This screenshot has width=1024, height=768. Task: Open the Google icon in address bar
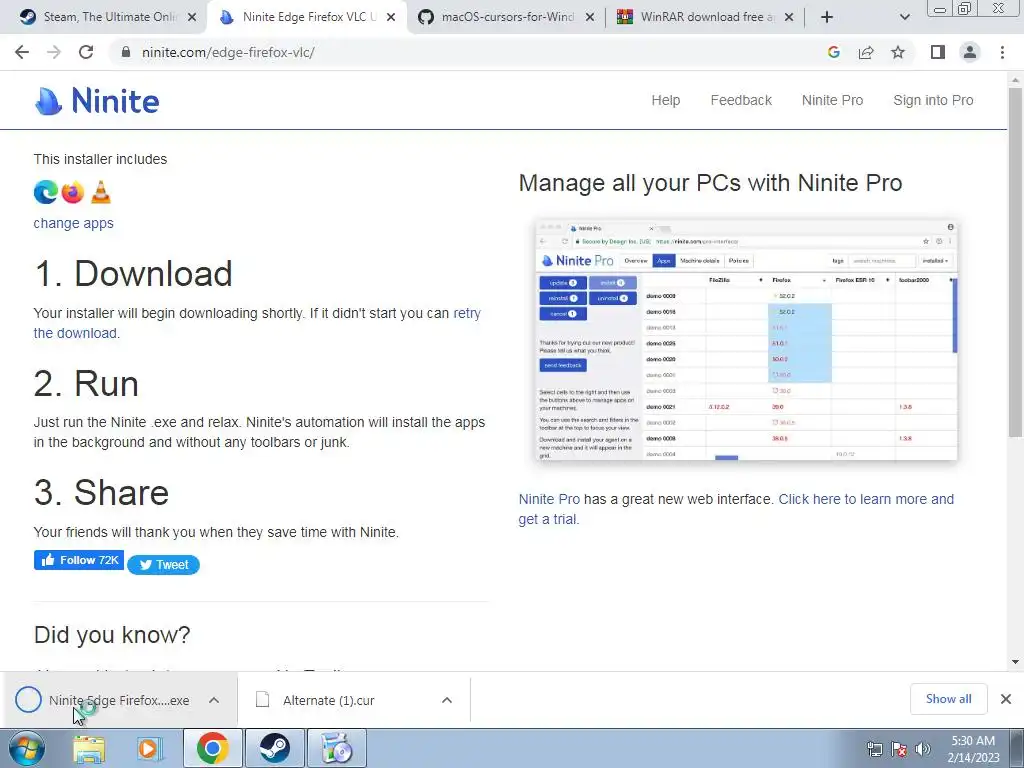point(833,52)
